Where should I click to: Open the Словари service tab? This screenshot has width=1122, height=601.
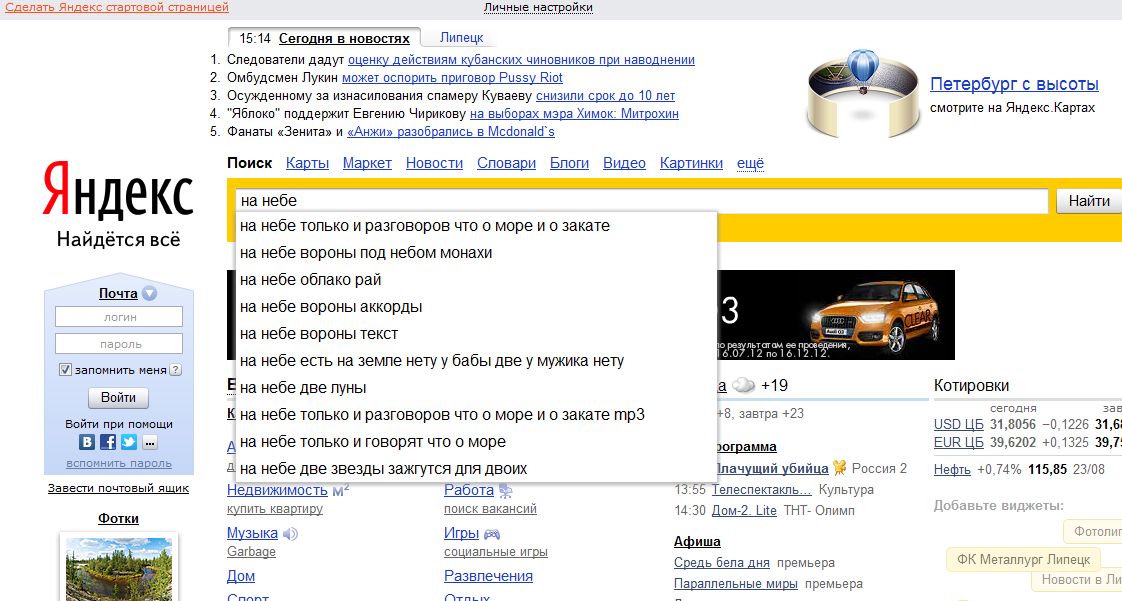pyautogui.click(x=507, y=163)
